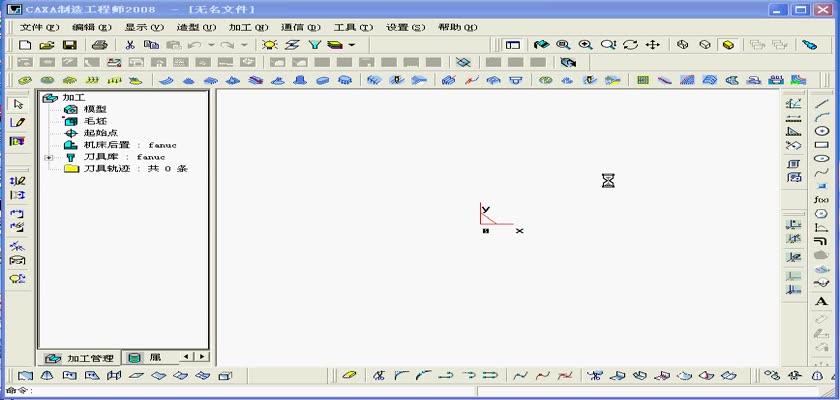Toggle shaded yellow solid display icon

pos(728,45)
